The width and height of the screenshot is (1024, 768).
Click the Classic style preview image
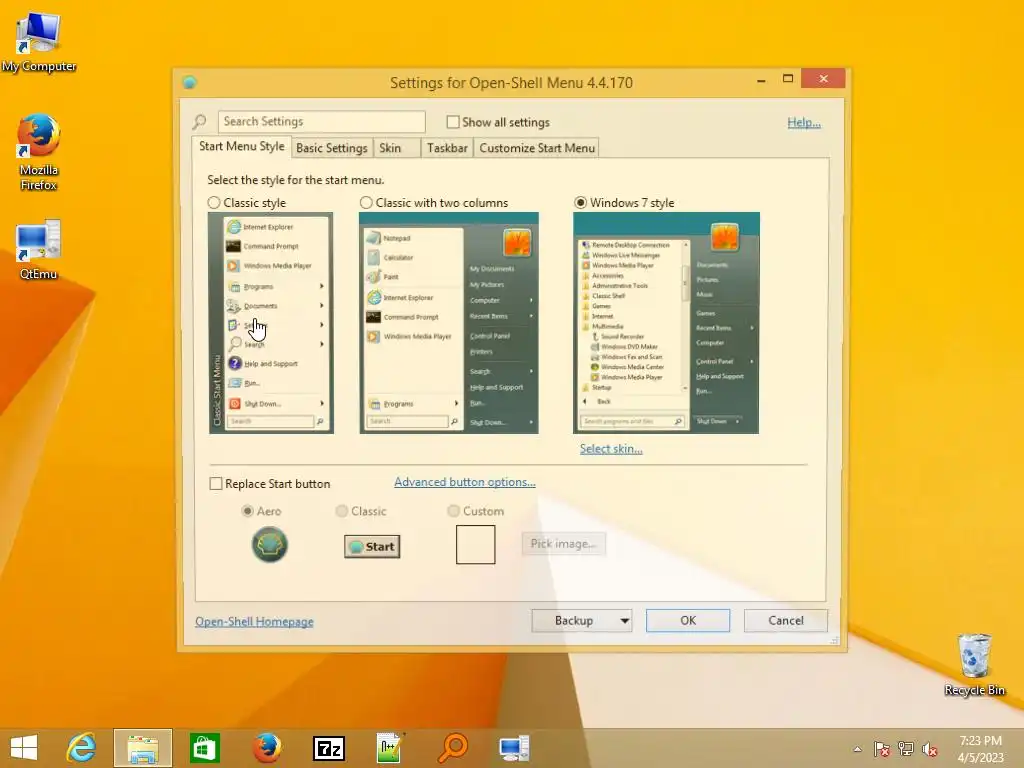pos(270,323)
